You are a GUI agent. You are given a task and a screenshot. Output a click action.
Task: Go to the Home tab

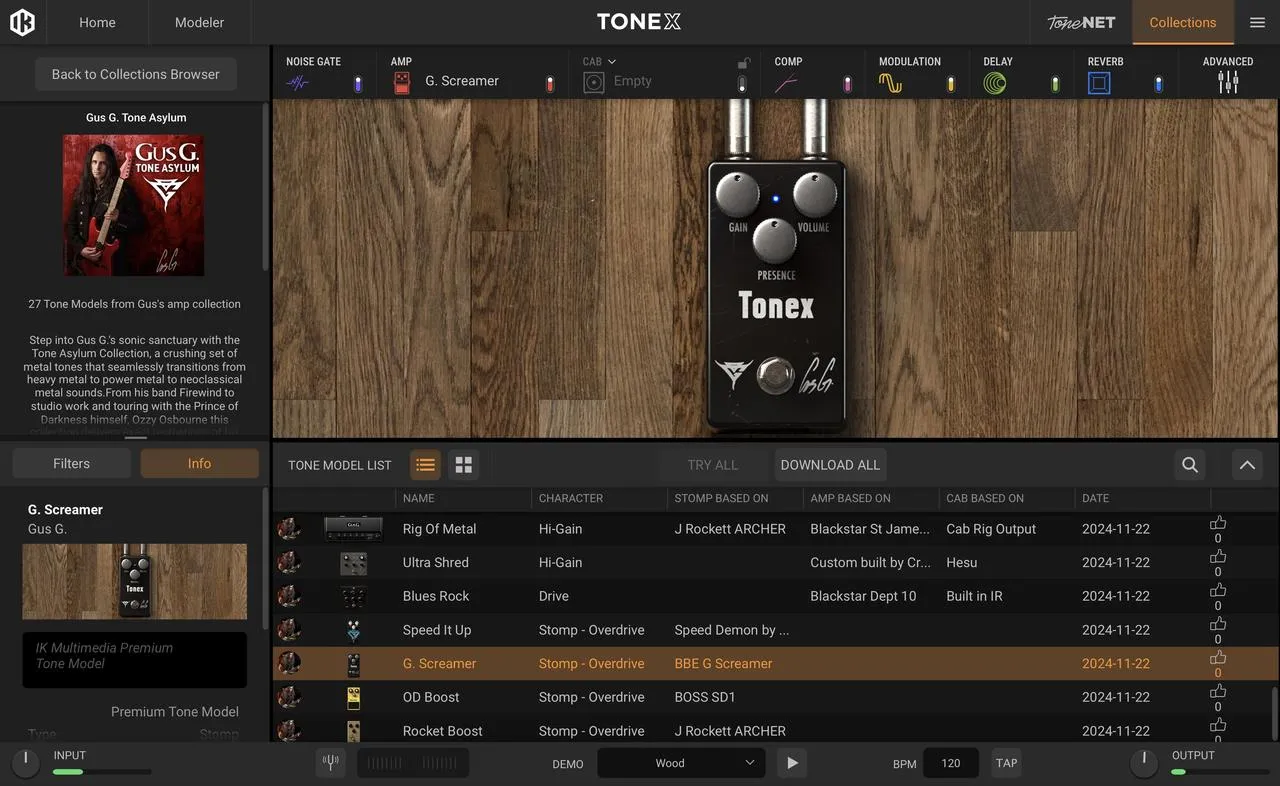click(97, 22)
